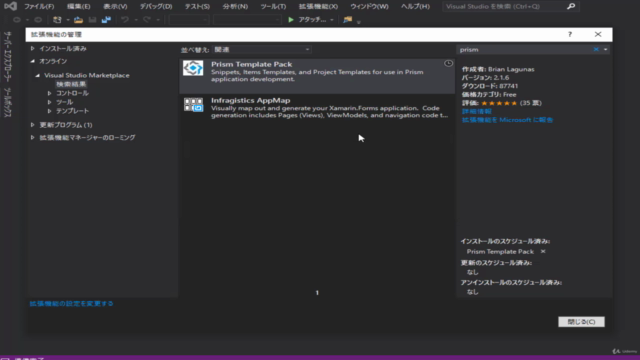The height and width of the screenshot is (360, 640).
Task: Select the Prism Template Pack title
Action: [251, 64]
